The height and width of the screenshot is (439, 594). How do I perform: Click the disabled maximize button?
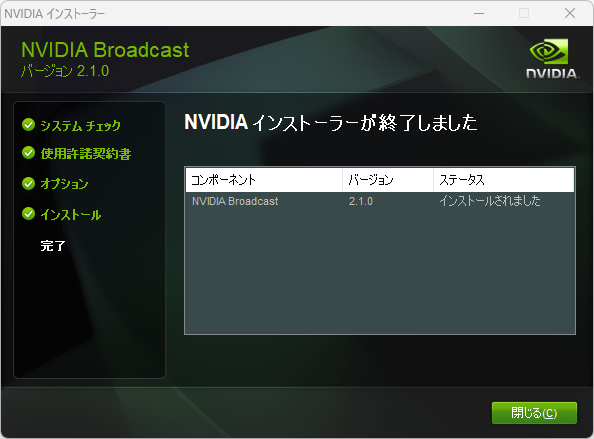coord(524,13)
